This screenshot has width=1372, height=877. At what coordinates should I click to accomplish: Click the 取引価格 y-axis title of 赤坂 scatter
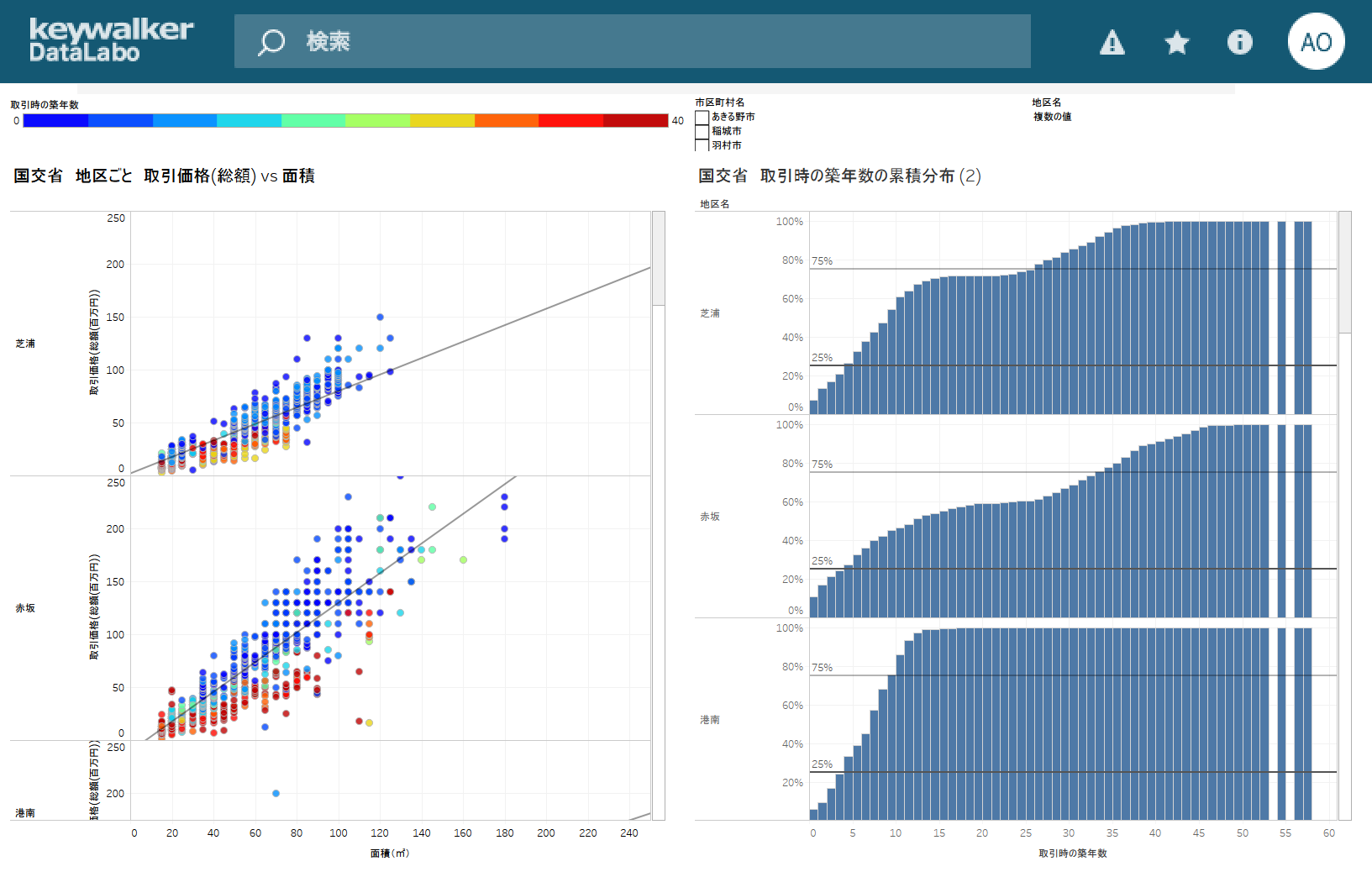95,607
